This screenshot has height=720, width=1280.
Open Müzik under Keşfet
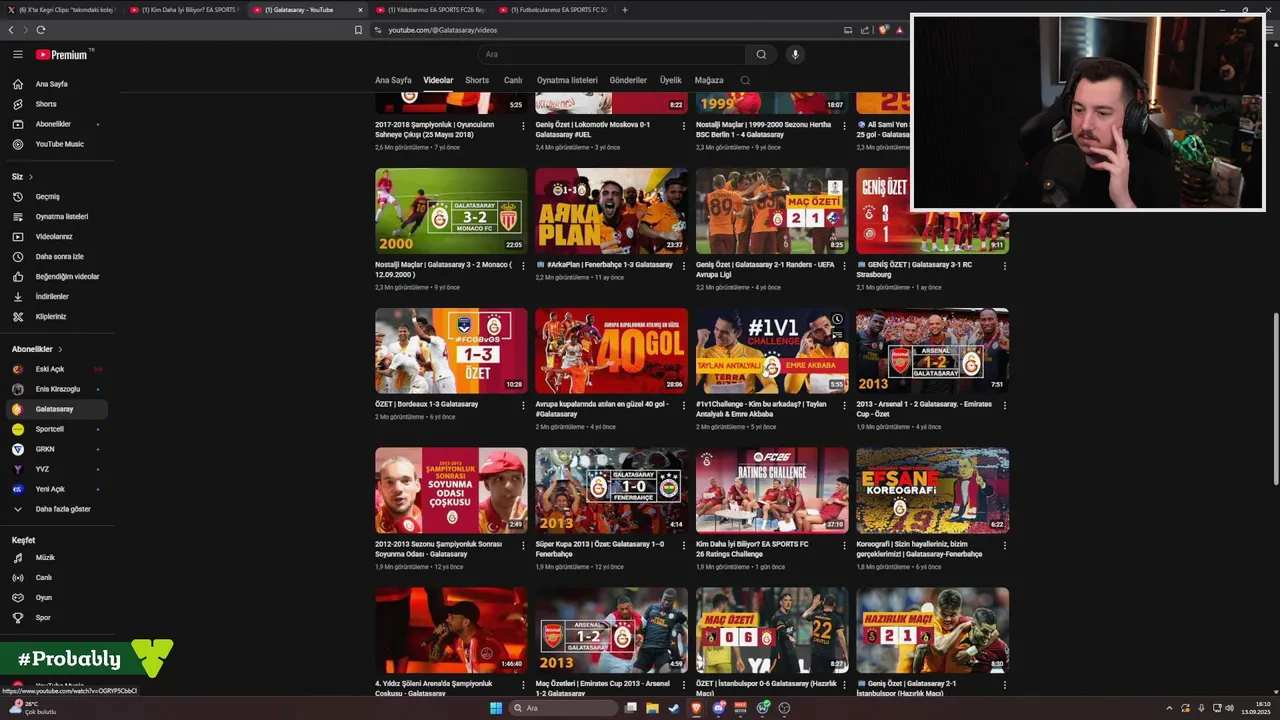[54, 558]
